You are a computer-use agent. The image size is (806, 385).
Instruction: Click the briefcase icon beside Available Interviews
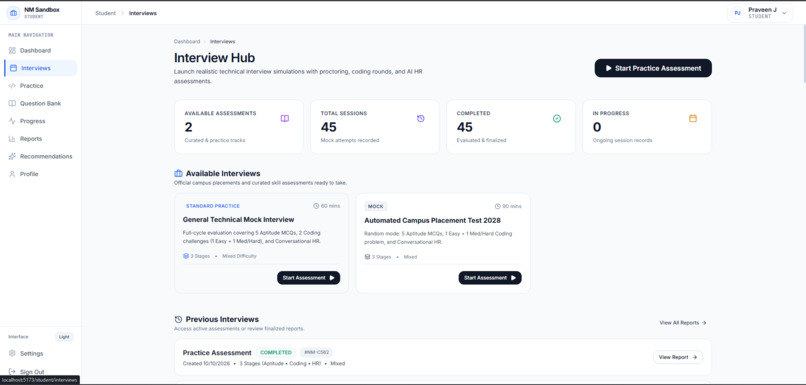(x=178, y=173)
